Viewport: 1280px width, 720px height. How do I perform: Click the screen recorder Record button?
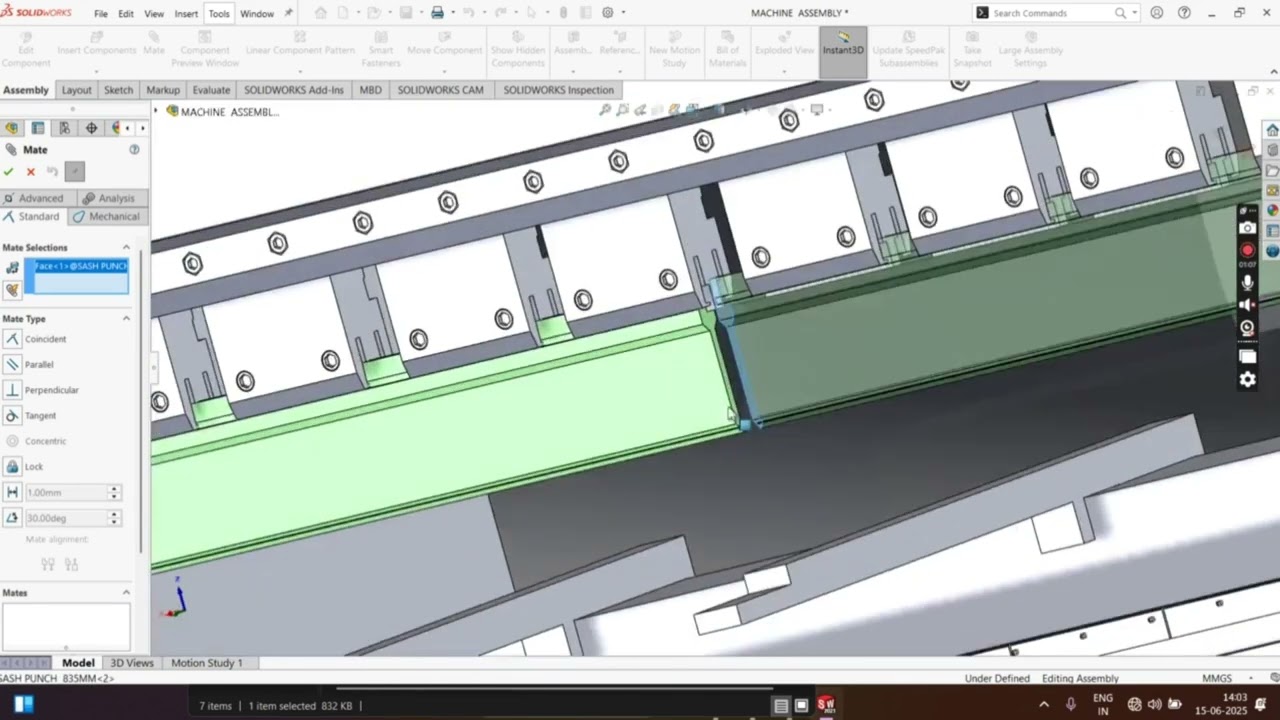click(x=1247, y=250)
